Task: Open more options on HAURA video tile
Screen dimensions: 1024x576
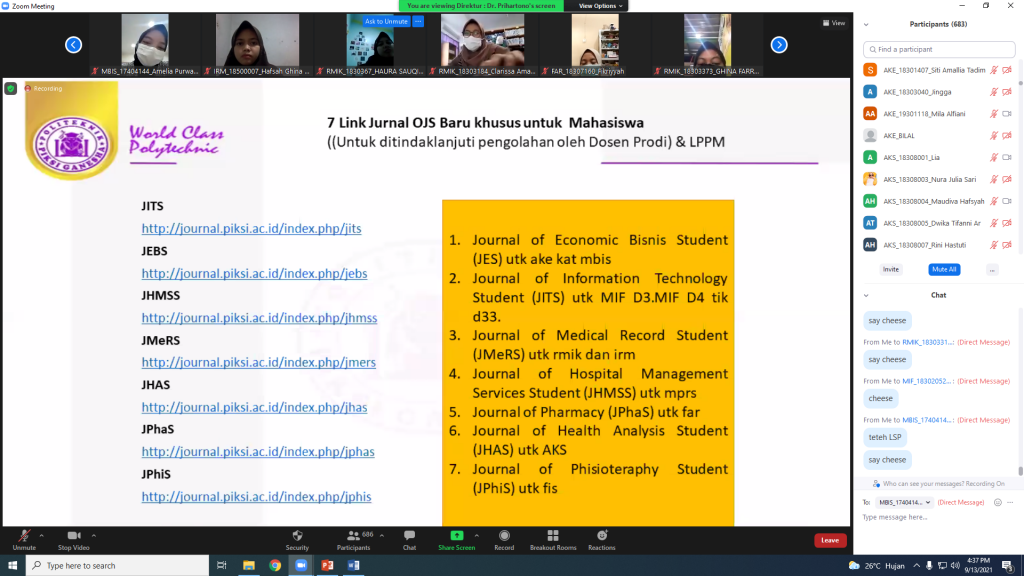Action: point(418,22)
